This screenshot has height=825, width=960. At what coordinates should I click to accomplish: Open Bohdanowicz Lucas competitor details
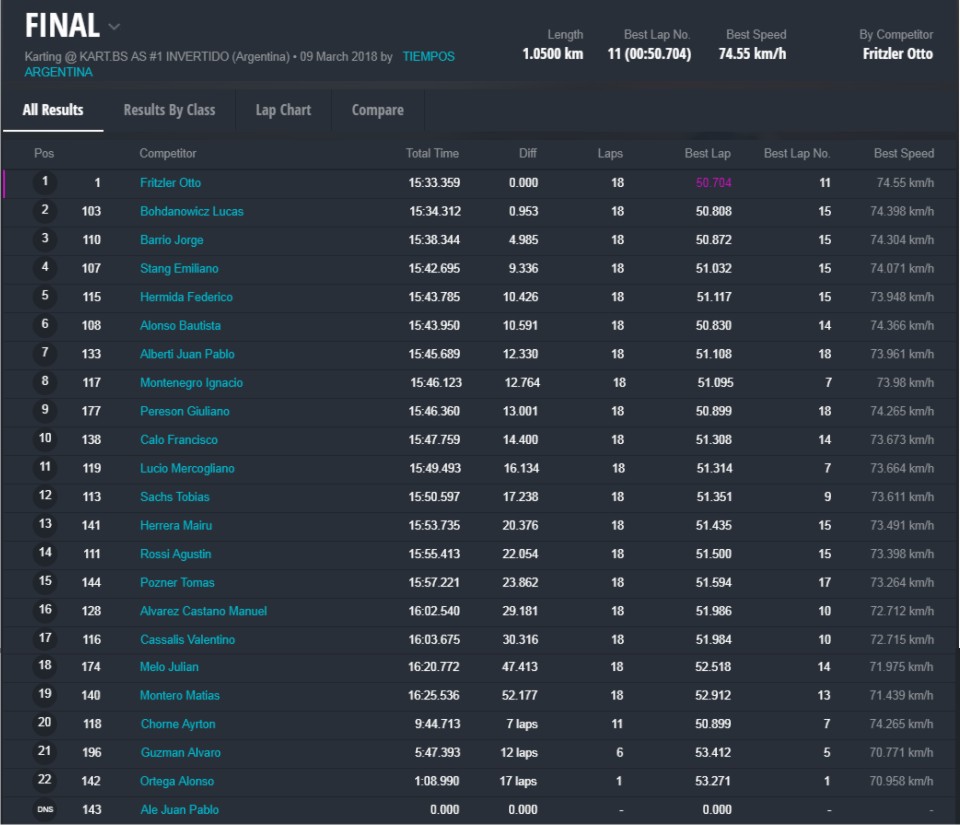click(x=191, y=211)
